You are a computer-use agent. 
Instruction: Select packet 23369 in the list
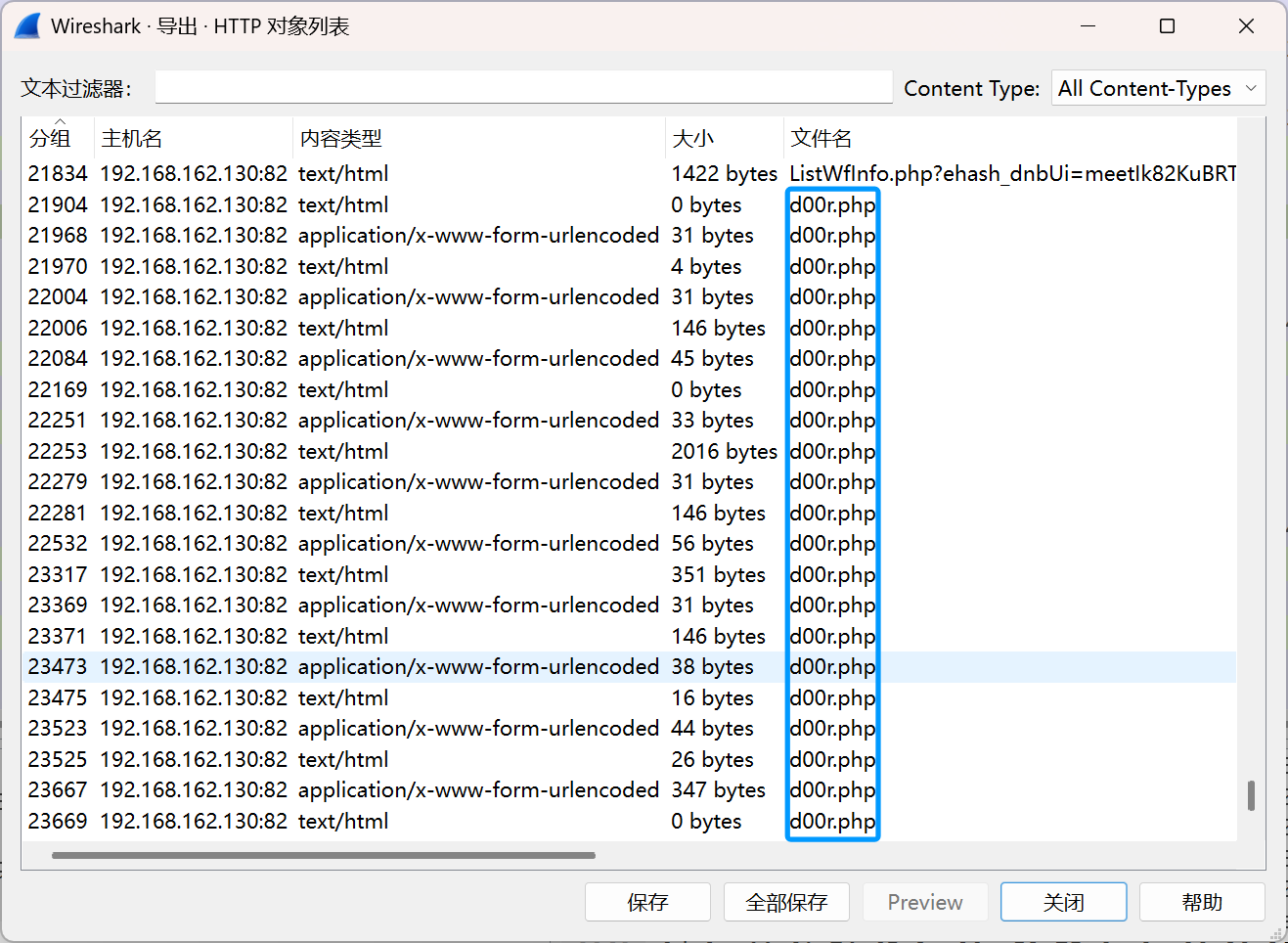pyautogui.click(x=630, y=605)
